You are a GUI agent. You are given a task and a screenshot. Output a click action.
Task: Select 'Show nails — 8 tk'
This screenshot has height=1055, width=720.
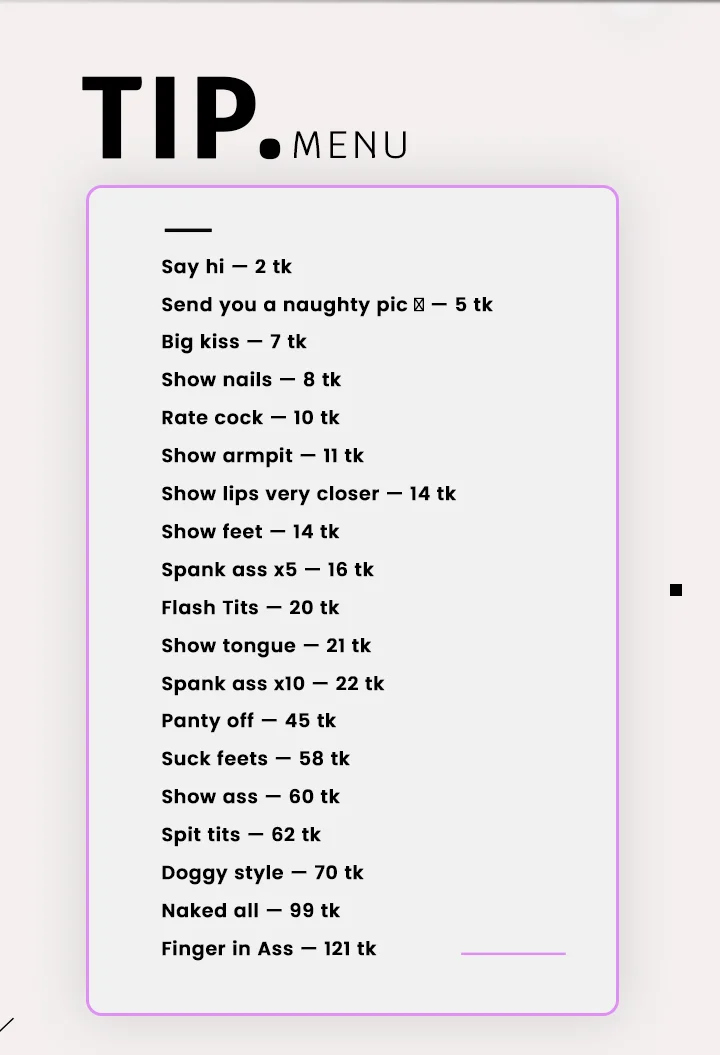pos(251,380)
